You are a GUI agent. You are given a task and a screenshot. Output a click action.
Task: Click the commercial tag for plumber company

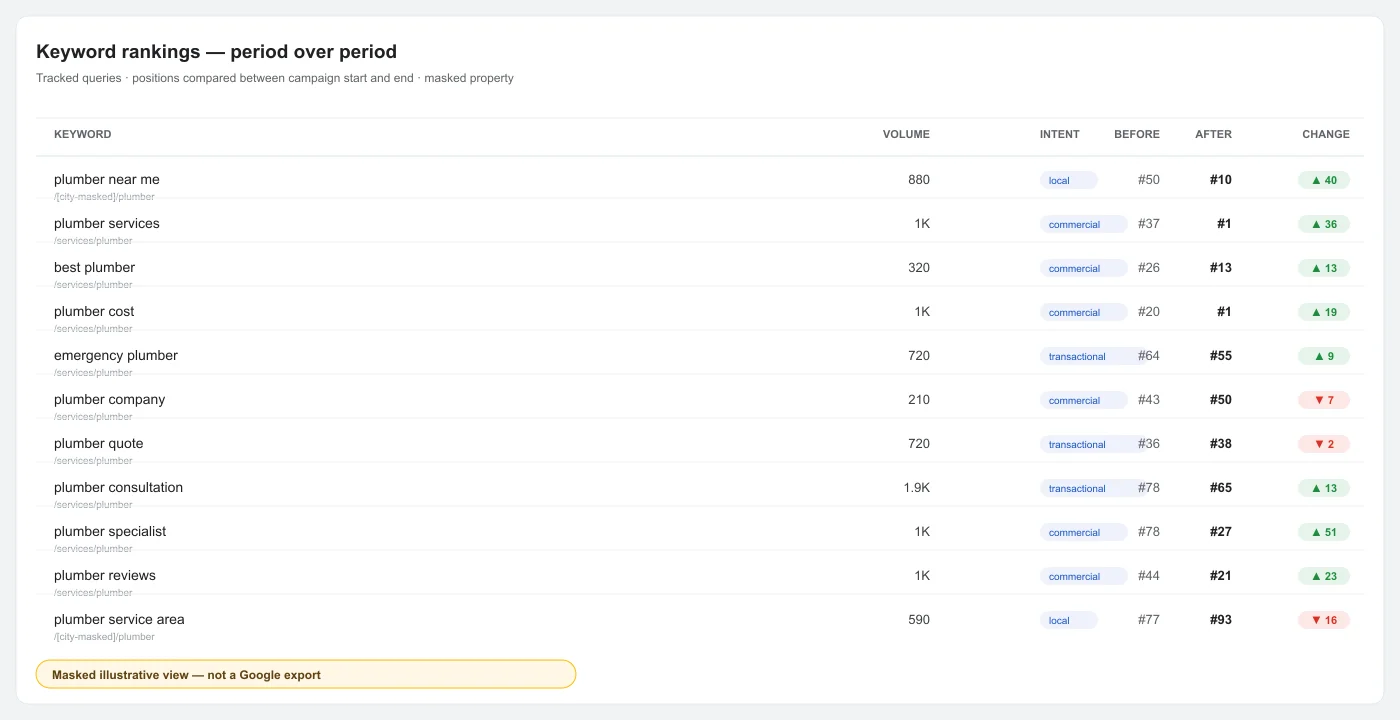(1084, 400)
